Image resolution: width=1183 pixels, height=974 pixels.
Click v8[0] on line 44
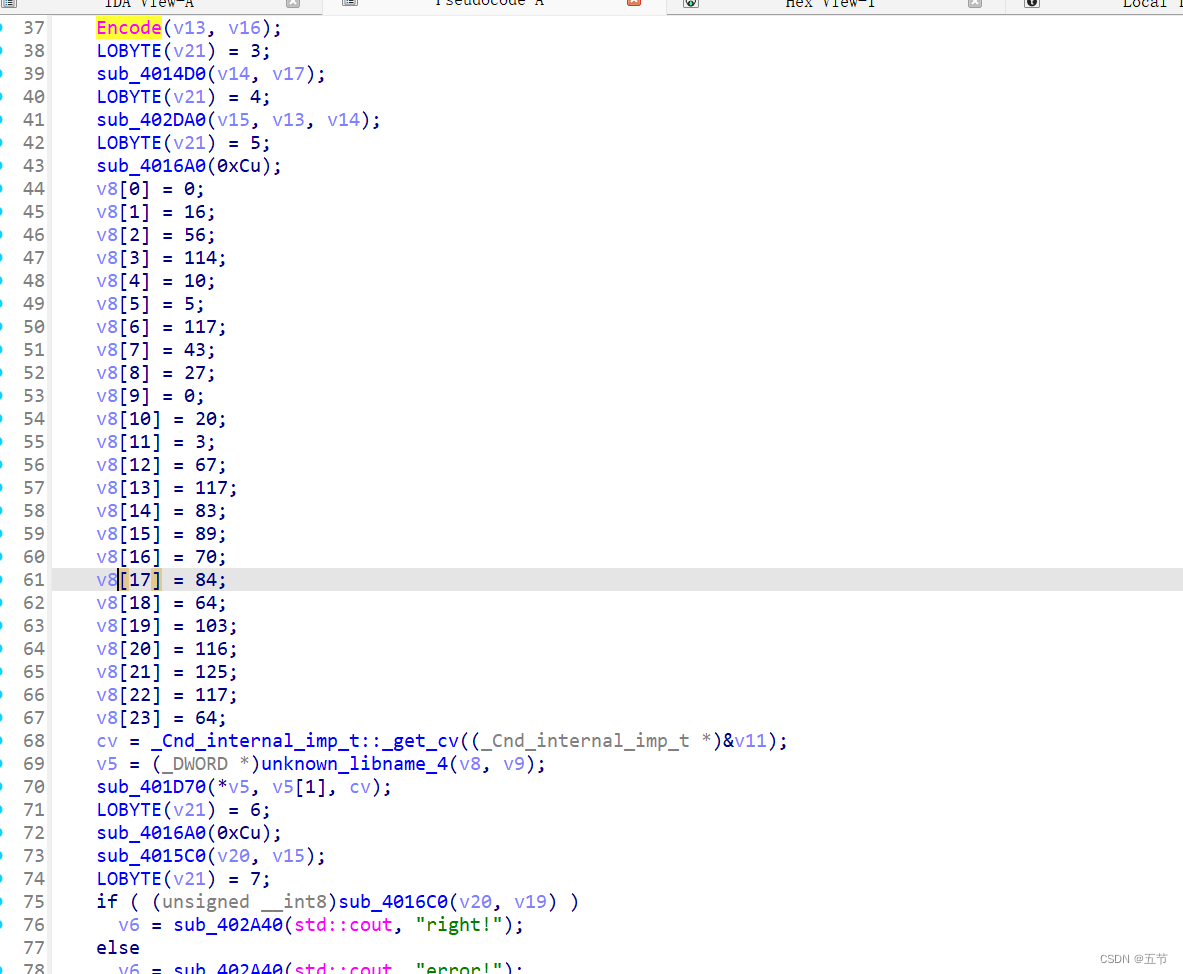click(124, 189)
